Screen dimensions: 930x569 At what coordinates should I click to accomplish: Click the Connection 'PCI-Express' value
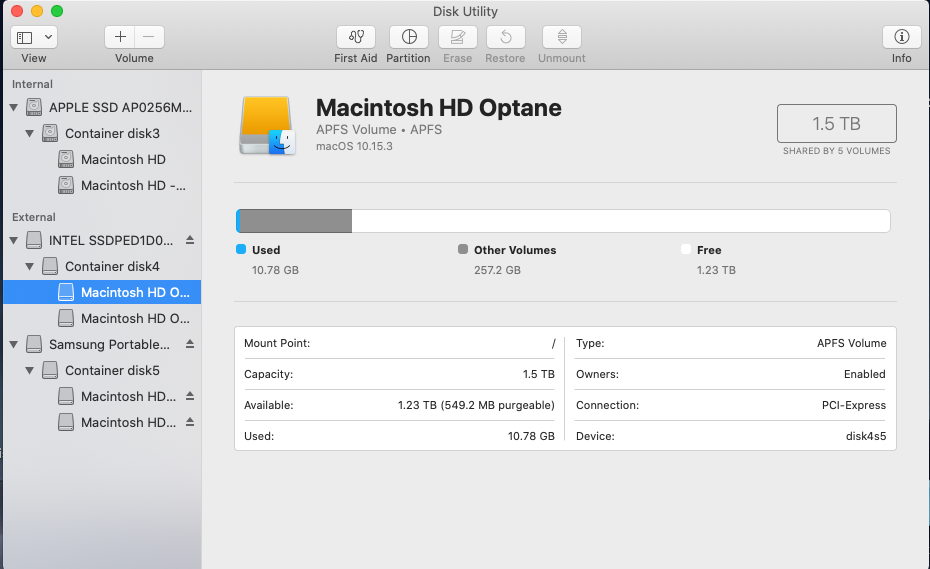853,405
